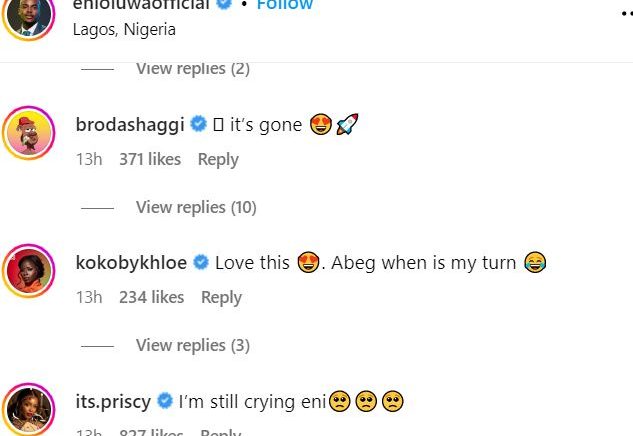
Task: Click its.priscy's profile avatar
Action: tap(28, 409)
